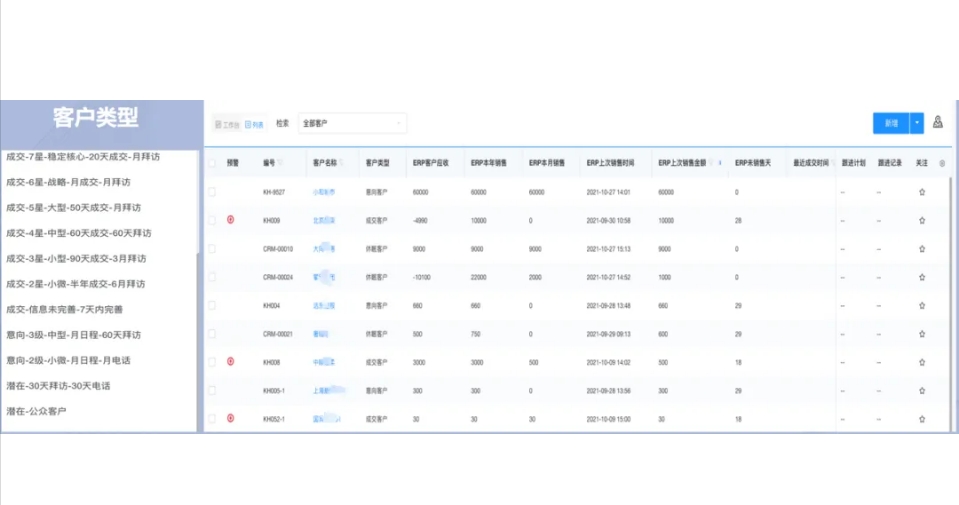This screenshot has width=959, height=505.
Task: Select 意向-3级-中型-月日程-60天拜访 type
Action: (73, 335)
